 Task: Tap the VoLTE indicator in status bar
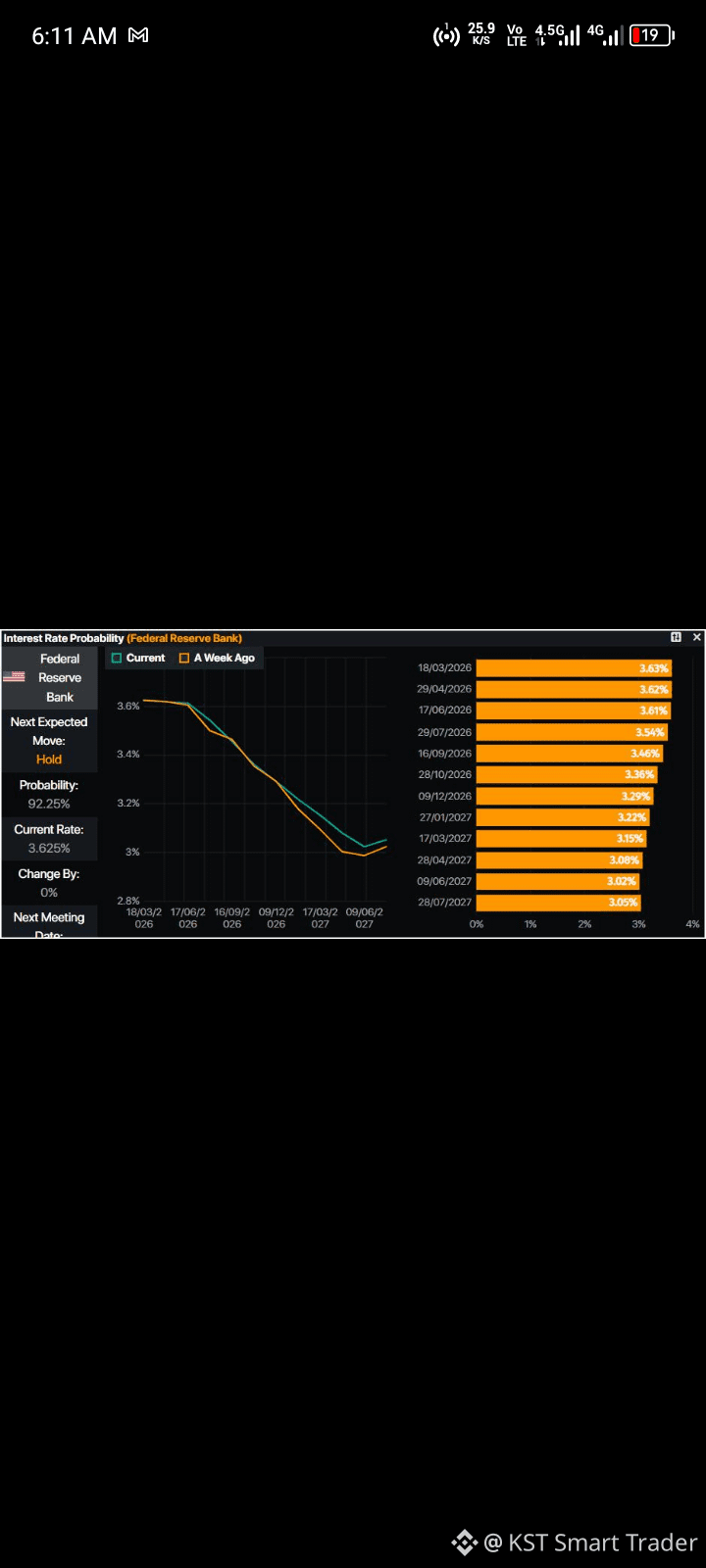click(516, 35)
